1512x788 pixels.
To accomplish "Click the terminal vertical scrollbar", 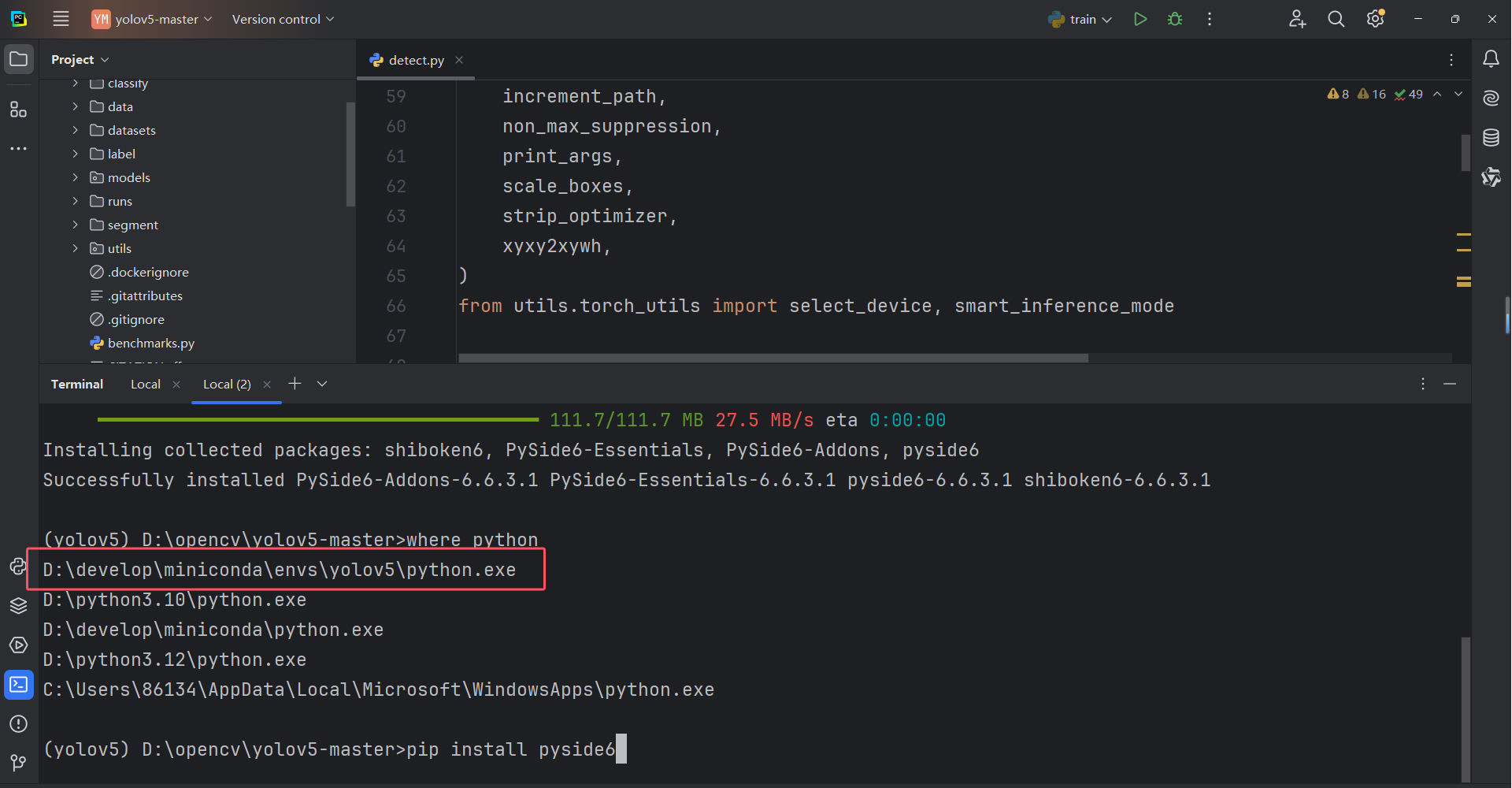I will click(1466, 709).
